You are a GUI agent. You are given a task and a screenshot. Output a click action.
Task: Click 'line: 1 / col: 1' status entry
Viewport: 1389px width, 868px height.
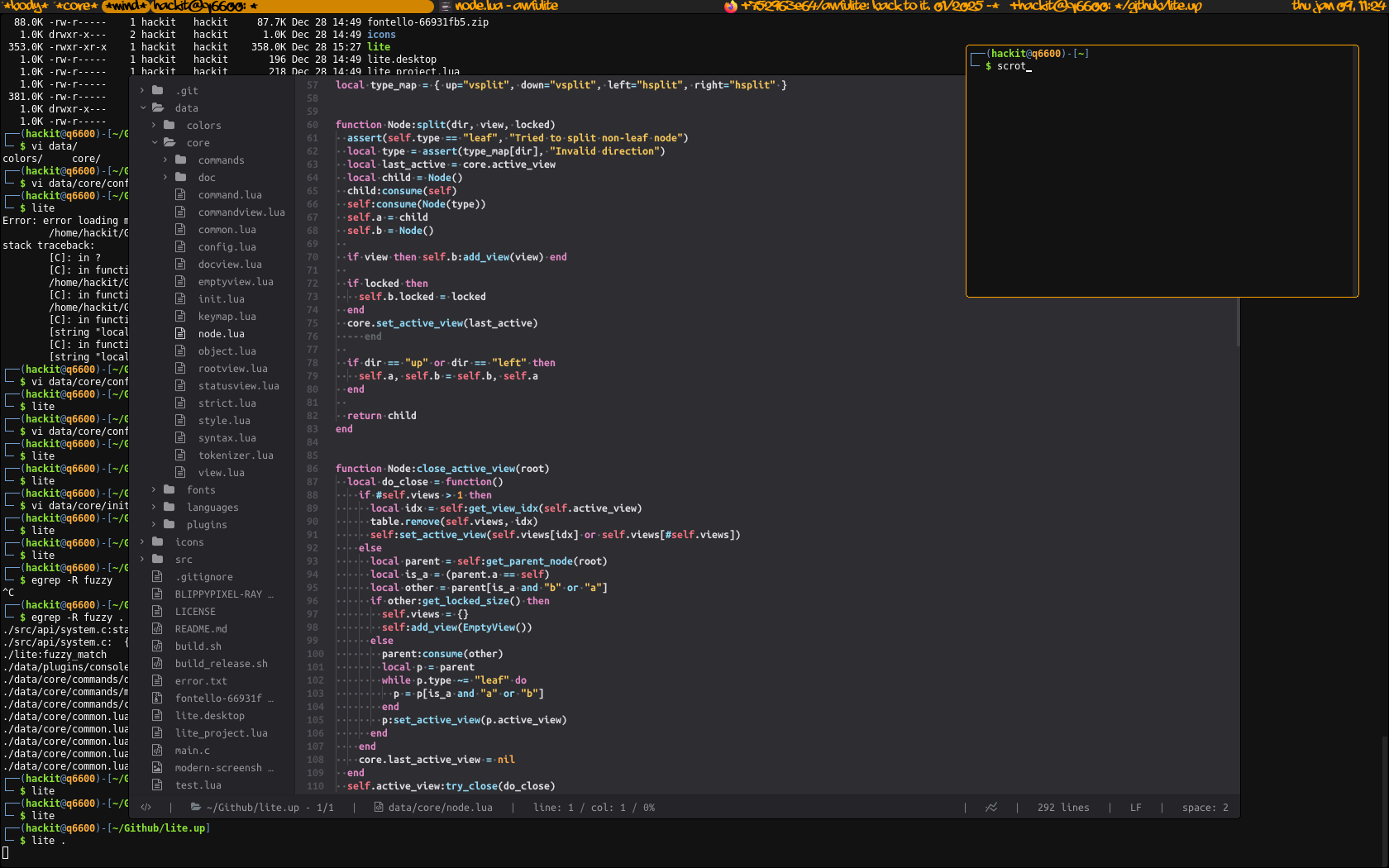point(594,808)
